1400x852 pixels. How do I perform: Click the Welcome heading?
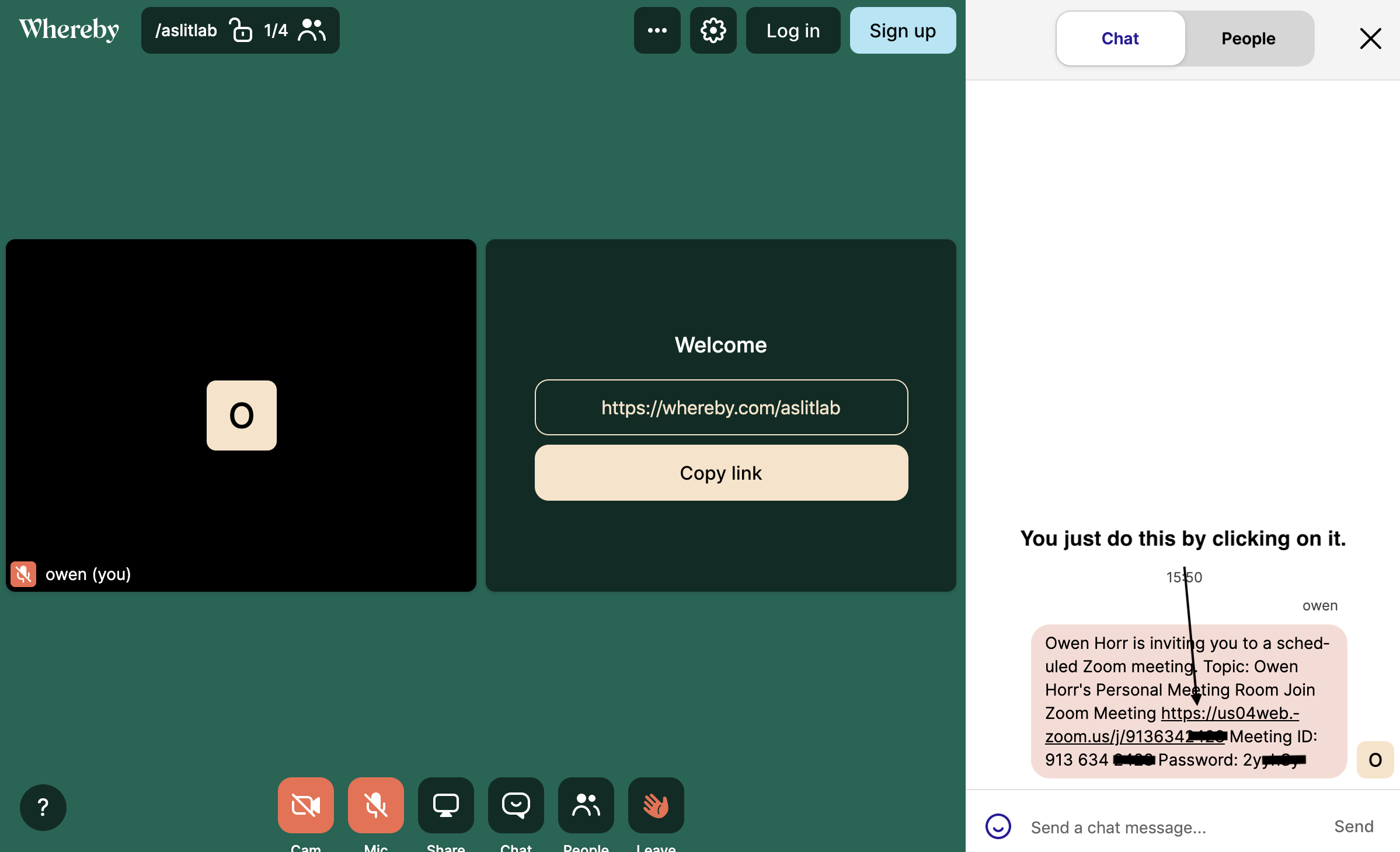(x=721, y=345)
